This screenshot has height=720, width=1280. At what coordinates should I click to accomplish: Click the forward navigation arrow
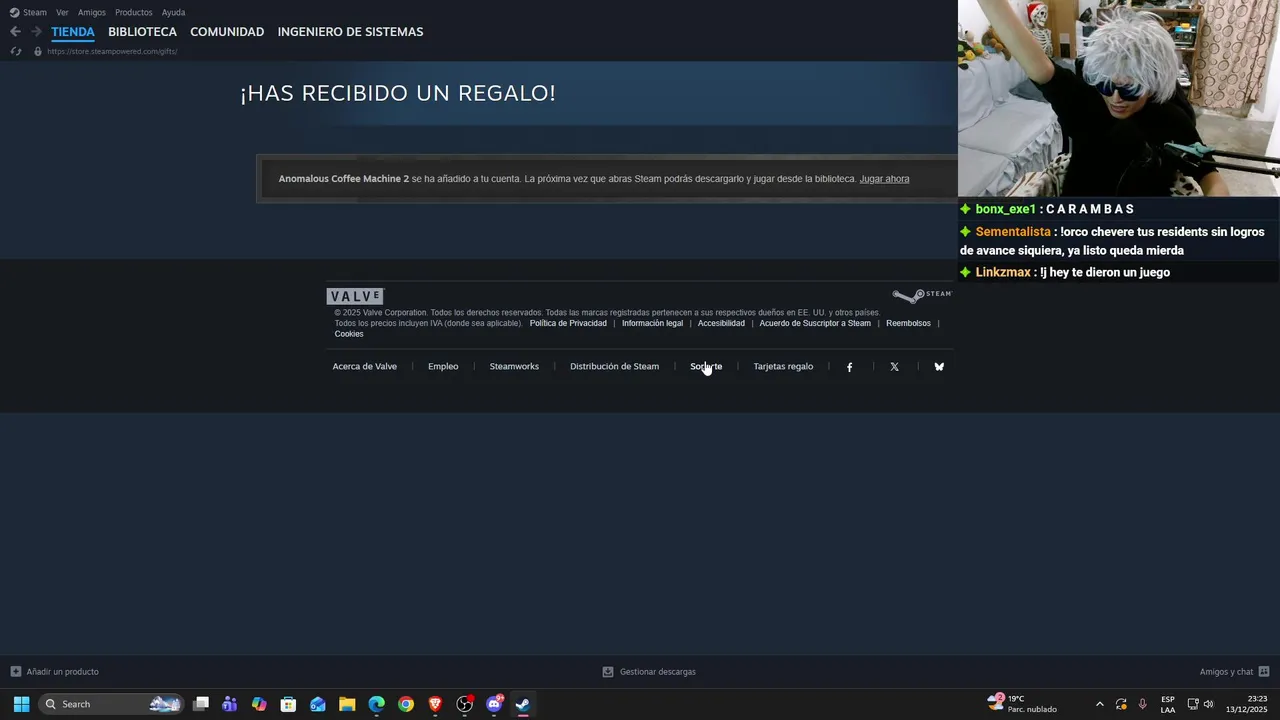click(36, 32)
